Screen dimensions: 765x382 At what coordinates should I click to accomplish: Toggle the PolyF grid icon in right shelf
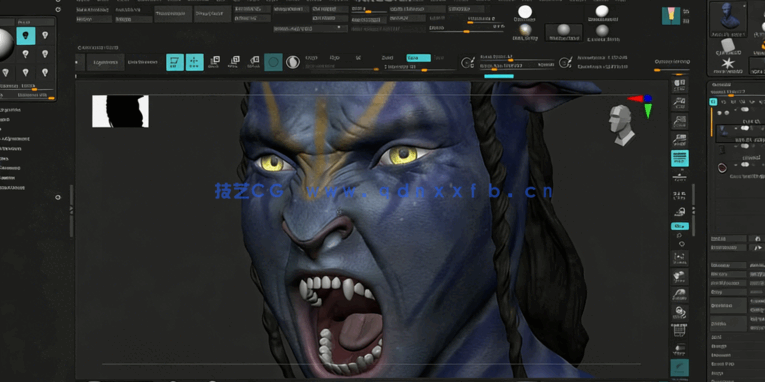pyautogui.click(x=679, y=330)
